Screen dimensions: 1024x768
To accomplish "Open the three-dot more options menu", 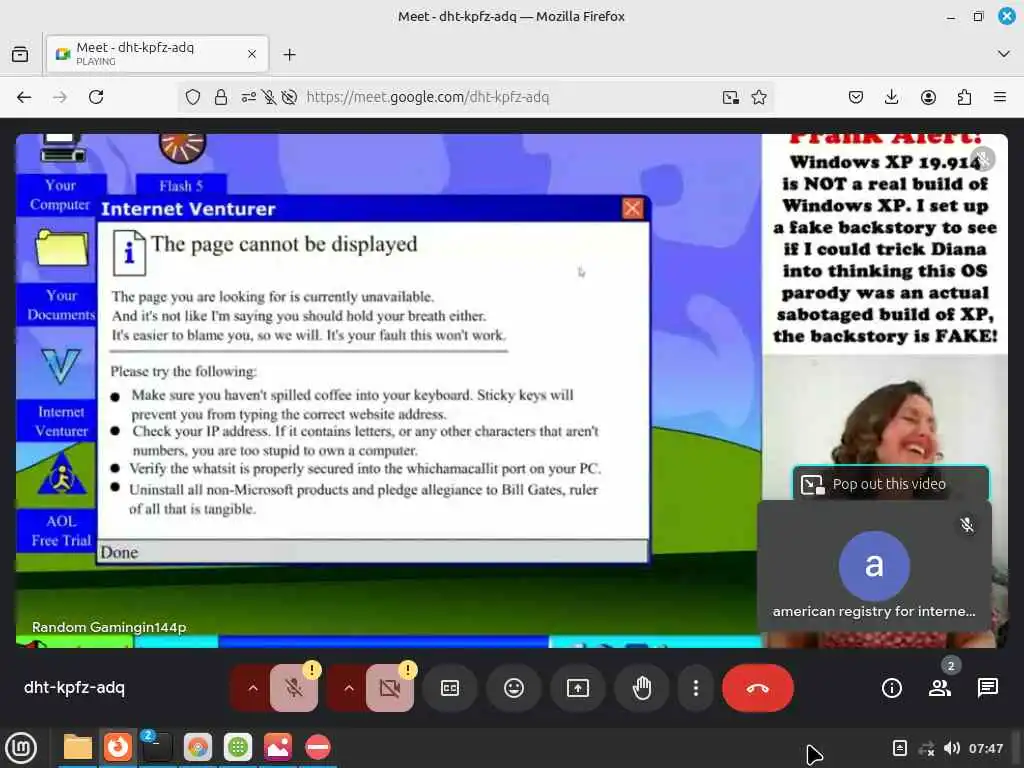I will coord(696,688).
